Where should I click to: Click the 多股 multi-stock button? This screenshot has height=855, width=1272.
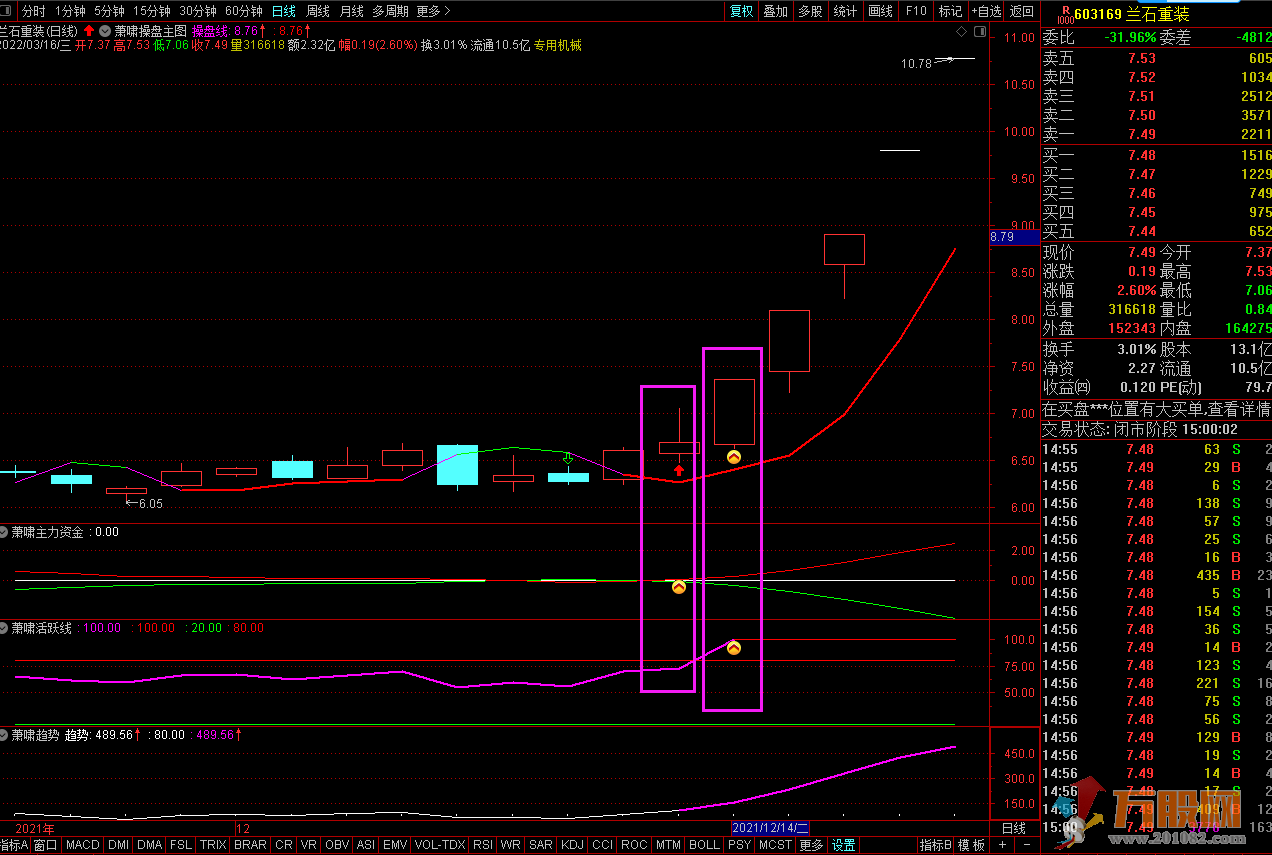click(x=810, y=11)
